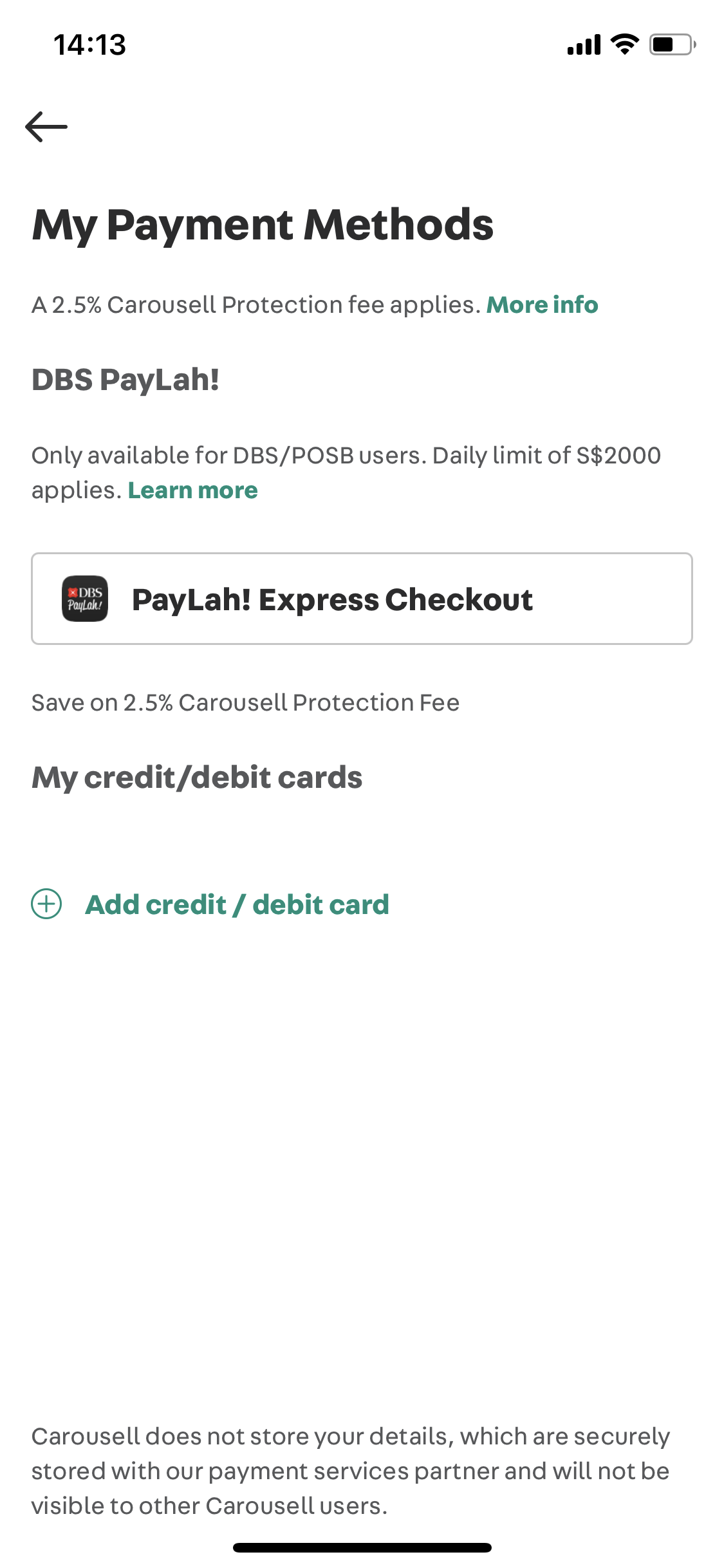Tap the Daily limit of S$2000 description

click(x=346, y=472)
